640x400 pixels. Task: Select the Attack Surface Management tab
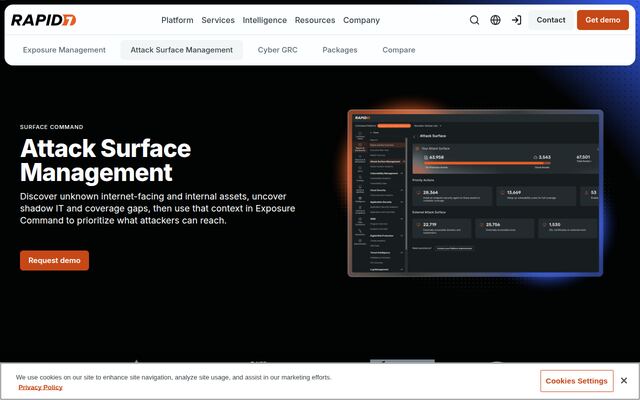(182, 50)
